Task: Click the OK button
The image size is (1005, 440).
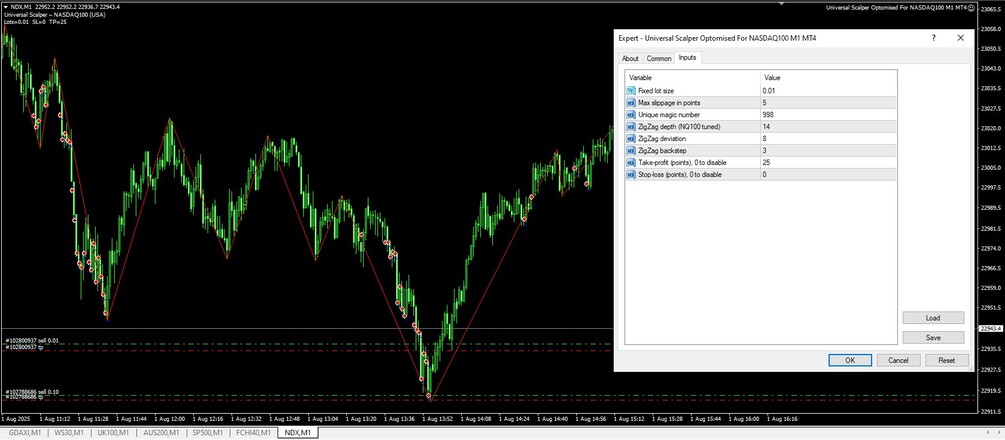Action: [849, 360]
